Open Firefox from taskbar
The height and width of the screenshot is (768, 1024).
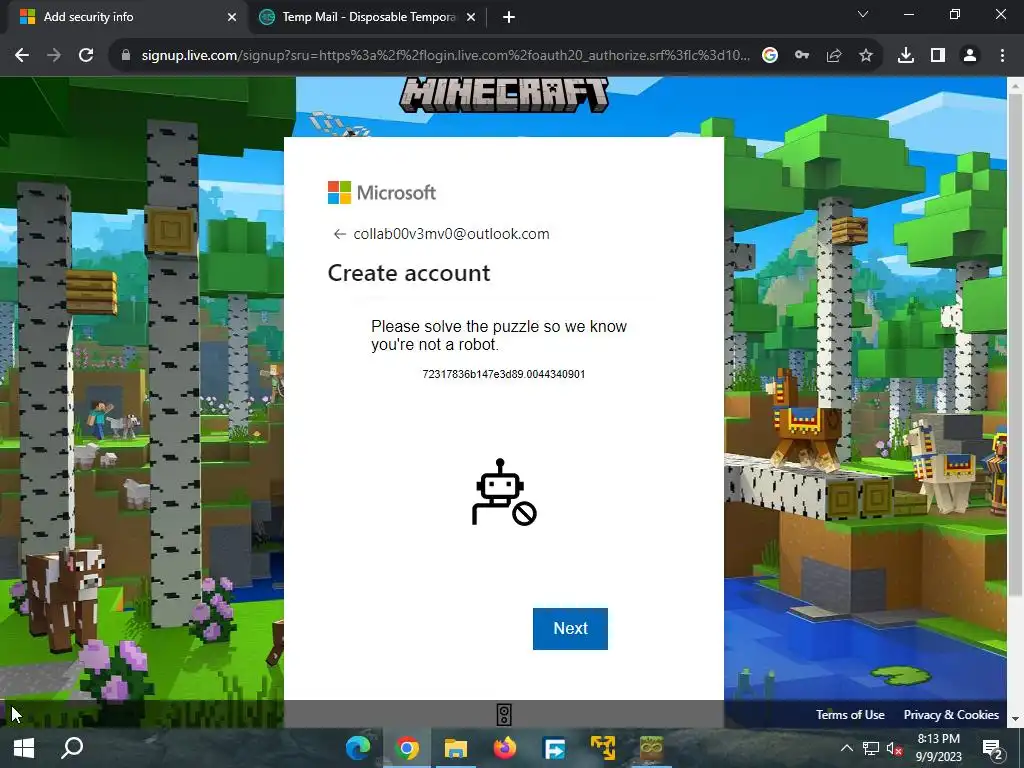click(x=505, y=748)
